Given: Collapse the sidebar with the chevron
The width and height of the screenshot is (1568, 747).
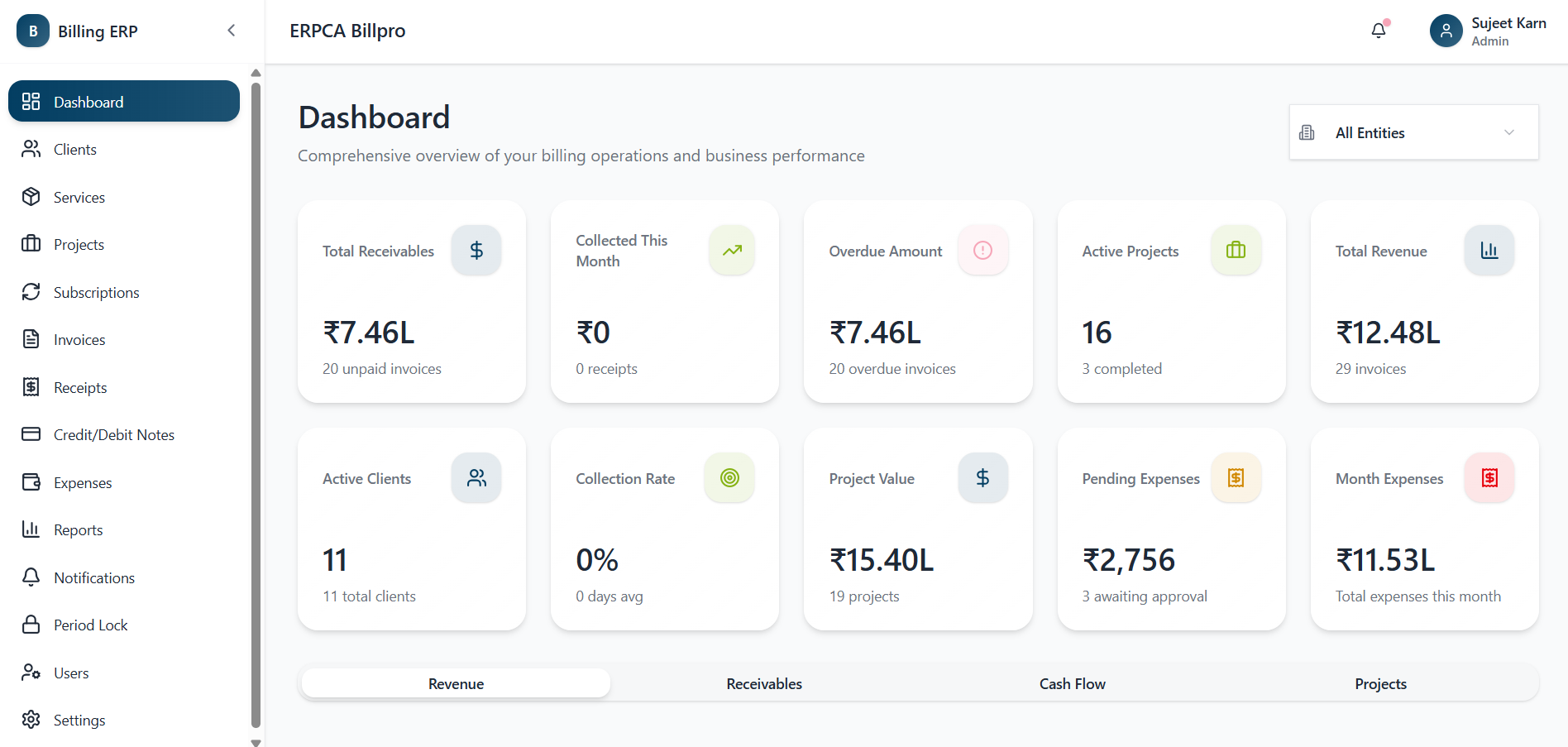Looking at the screenshot, I should (x=230, y=29).
